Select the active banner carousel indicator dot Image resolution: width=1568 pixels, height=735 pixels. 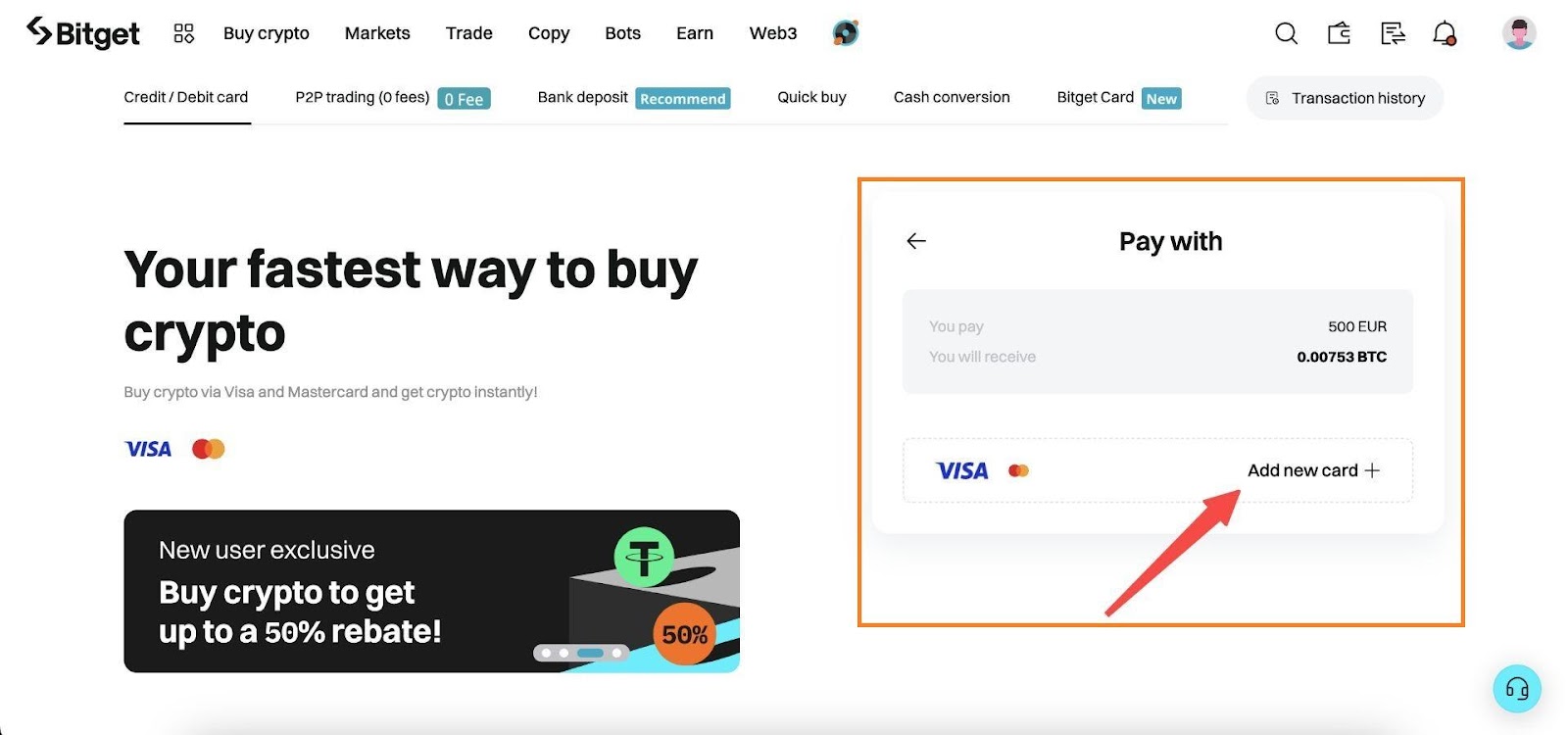pyautogui.click(x=590, y=653)
